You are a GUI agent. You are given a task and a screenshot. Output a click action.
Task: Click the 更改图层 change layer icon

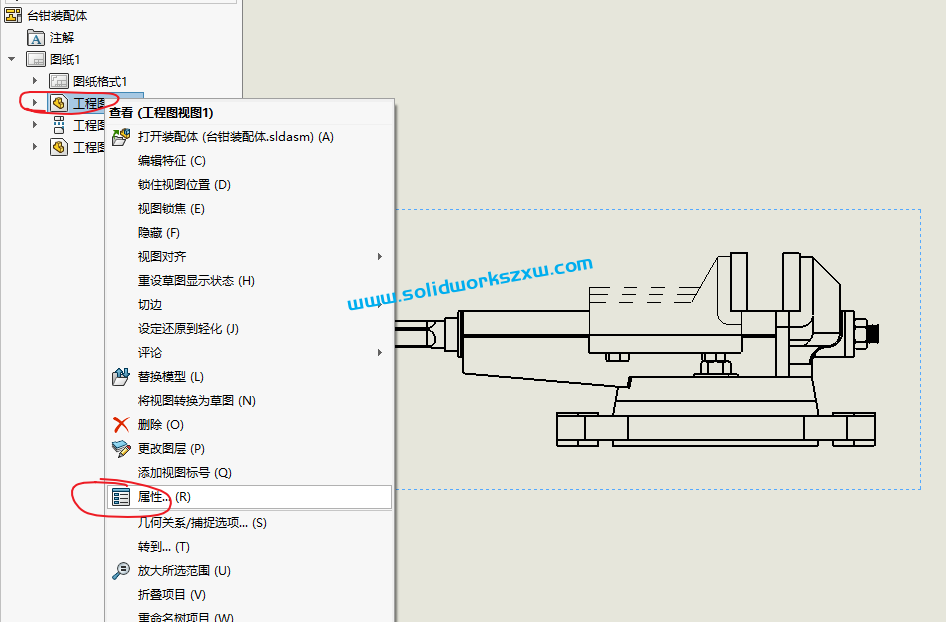point(121,449)
